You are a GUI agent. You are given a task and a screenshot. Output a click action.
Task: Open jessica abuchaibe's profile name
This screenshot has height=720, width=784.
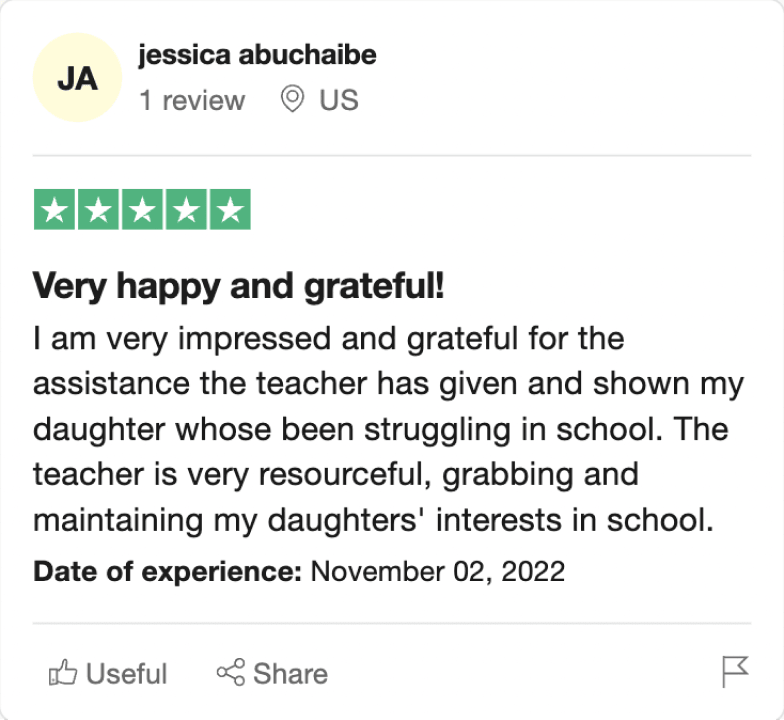click(257, 54)
